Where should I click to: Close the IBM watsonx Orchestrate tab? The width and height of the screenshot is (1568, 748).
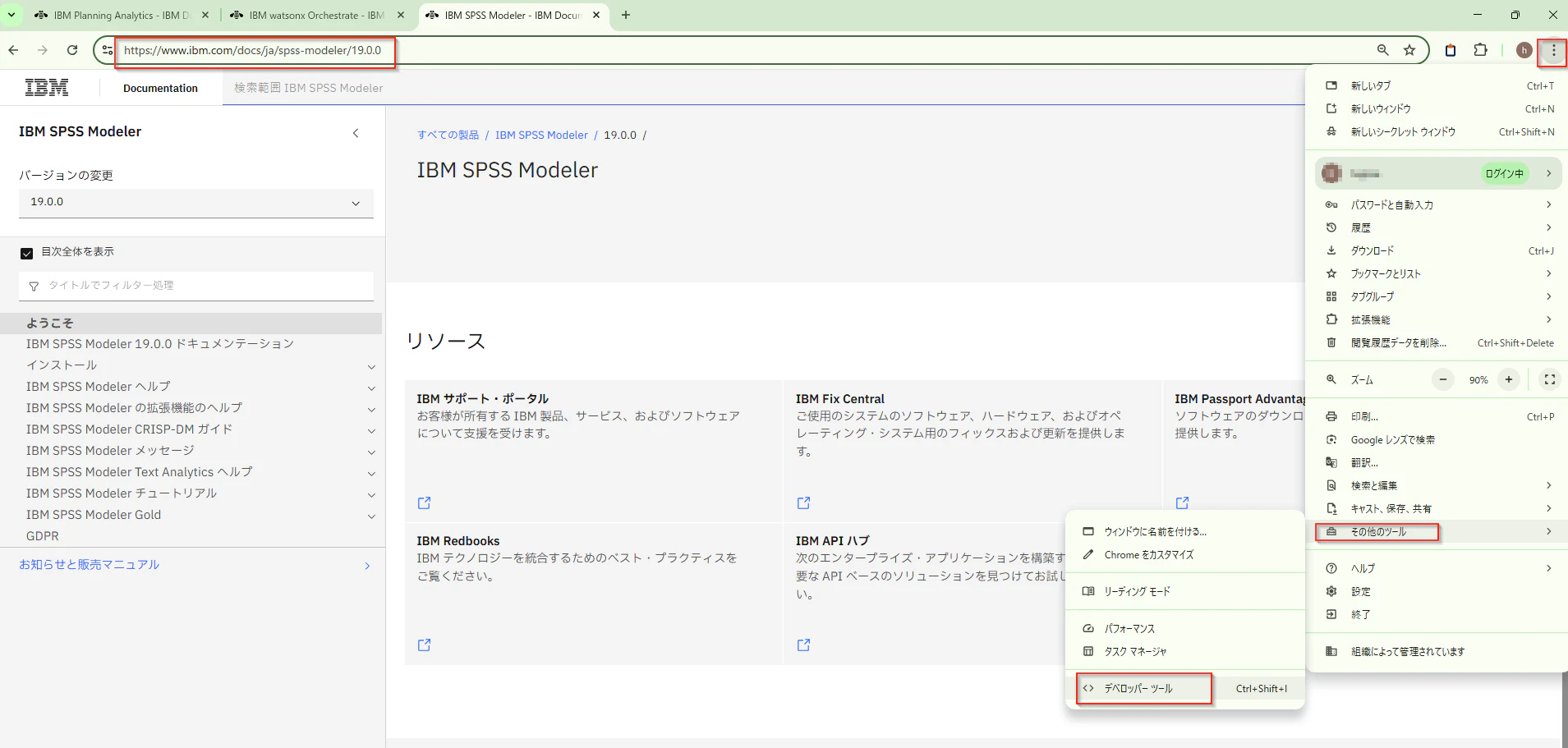pyautogui.click(x=401, y=15)
